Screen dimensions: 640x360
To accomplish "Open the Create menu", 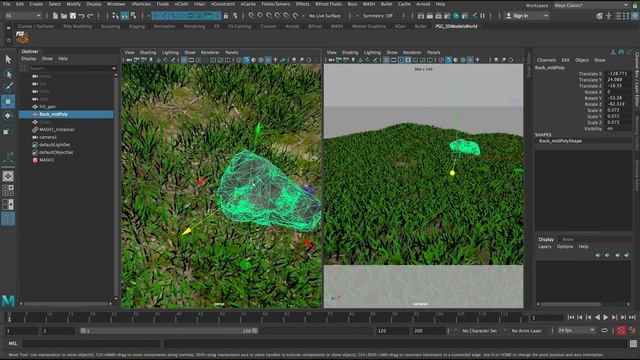I will coord(36,4).
